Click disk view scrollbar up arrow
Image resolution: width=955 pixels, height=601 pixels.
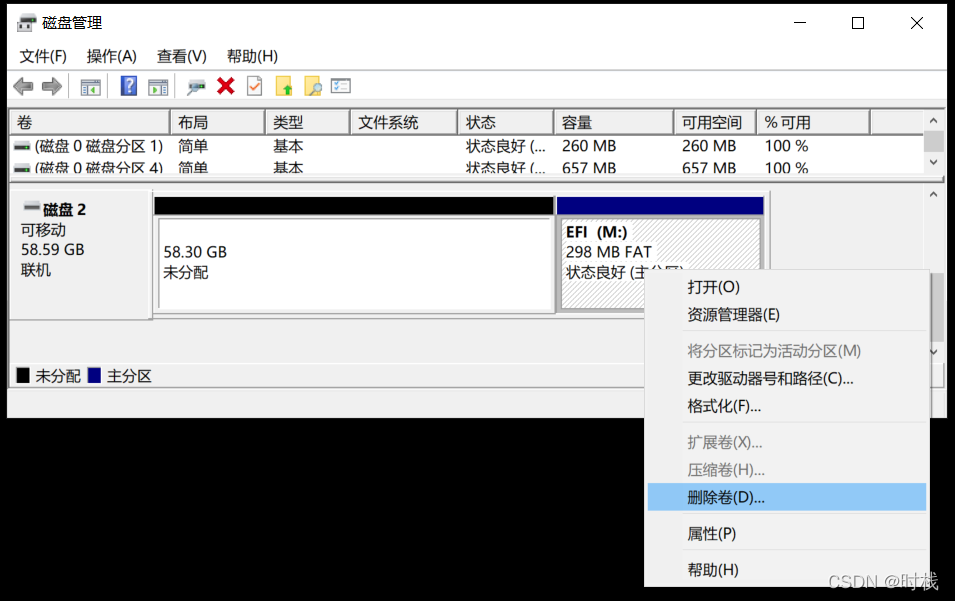coord(933,194)
